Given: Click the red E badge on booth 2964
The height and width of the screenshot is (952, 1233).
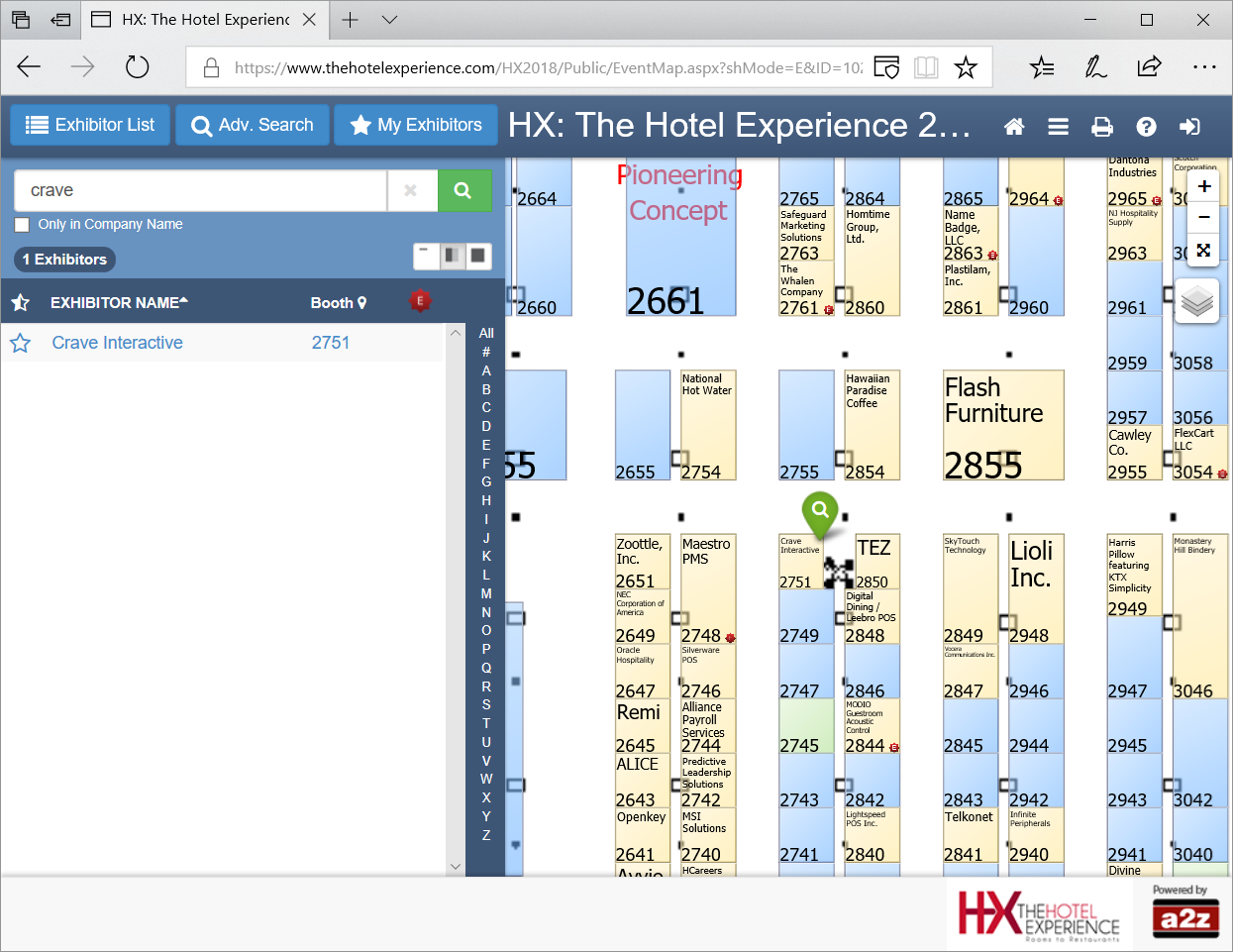Looking at the screenshot, I should point(1058,201).
